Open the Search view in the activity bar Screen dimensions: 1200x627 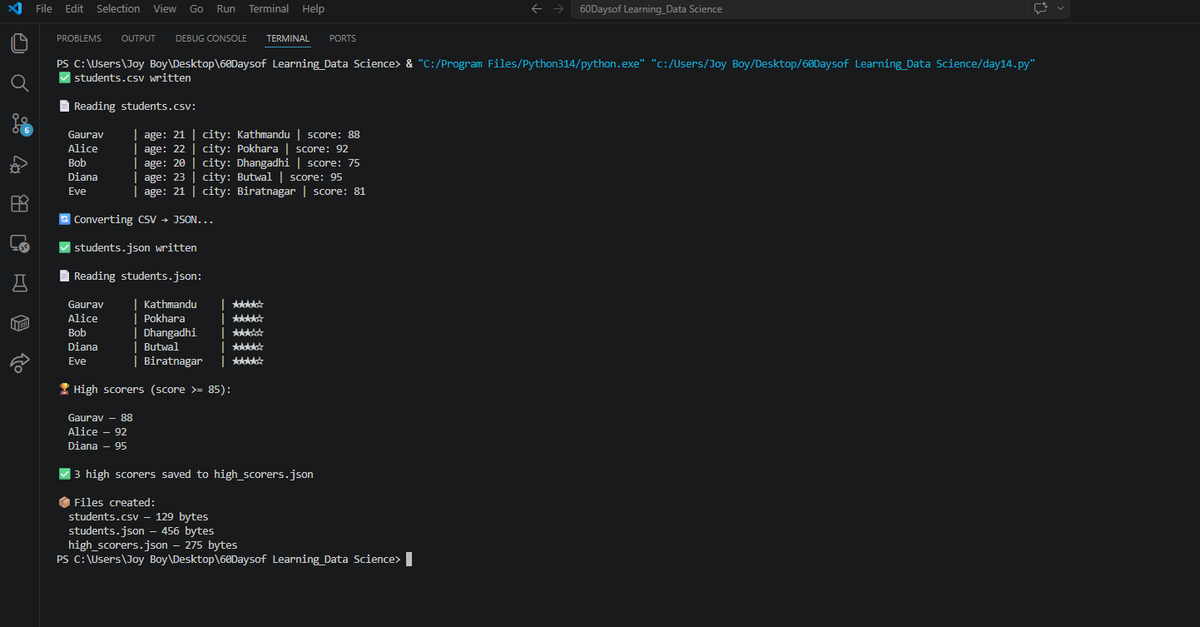click(19, 83)
